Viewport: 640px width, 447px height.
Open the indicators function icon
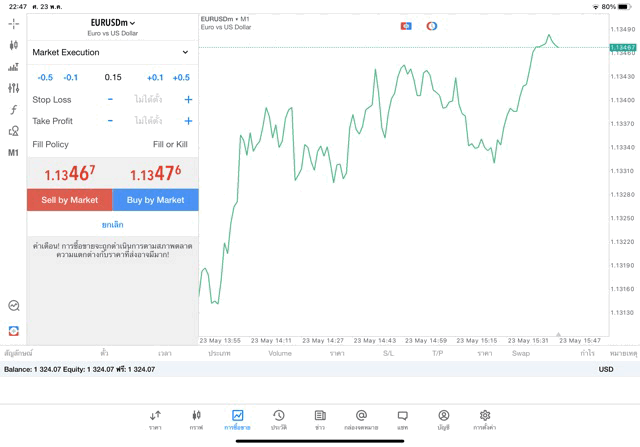(13, 109)
